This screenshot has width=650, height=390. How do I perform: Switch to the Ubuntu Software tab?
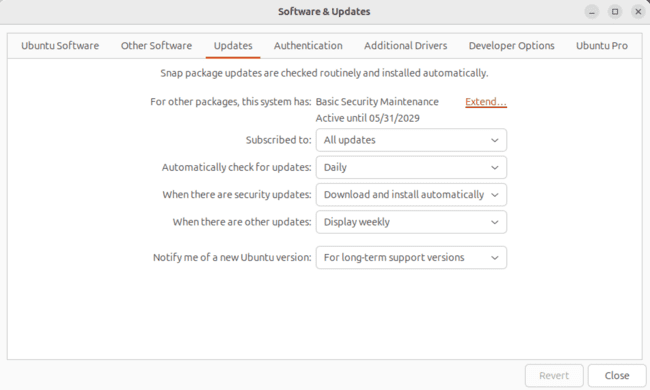[x=60, y=46]
